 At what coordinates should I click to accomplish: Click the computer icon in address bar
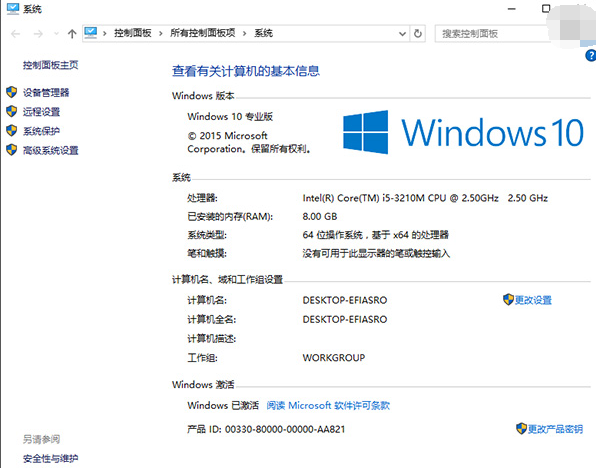coord(91,33)
